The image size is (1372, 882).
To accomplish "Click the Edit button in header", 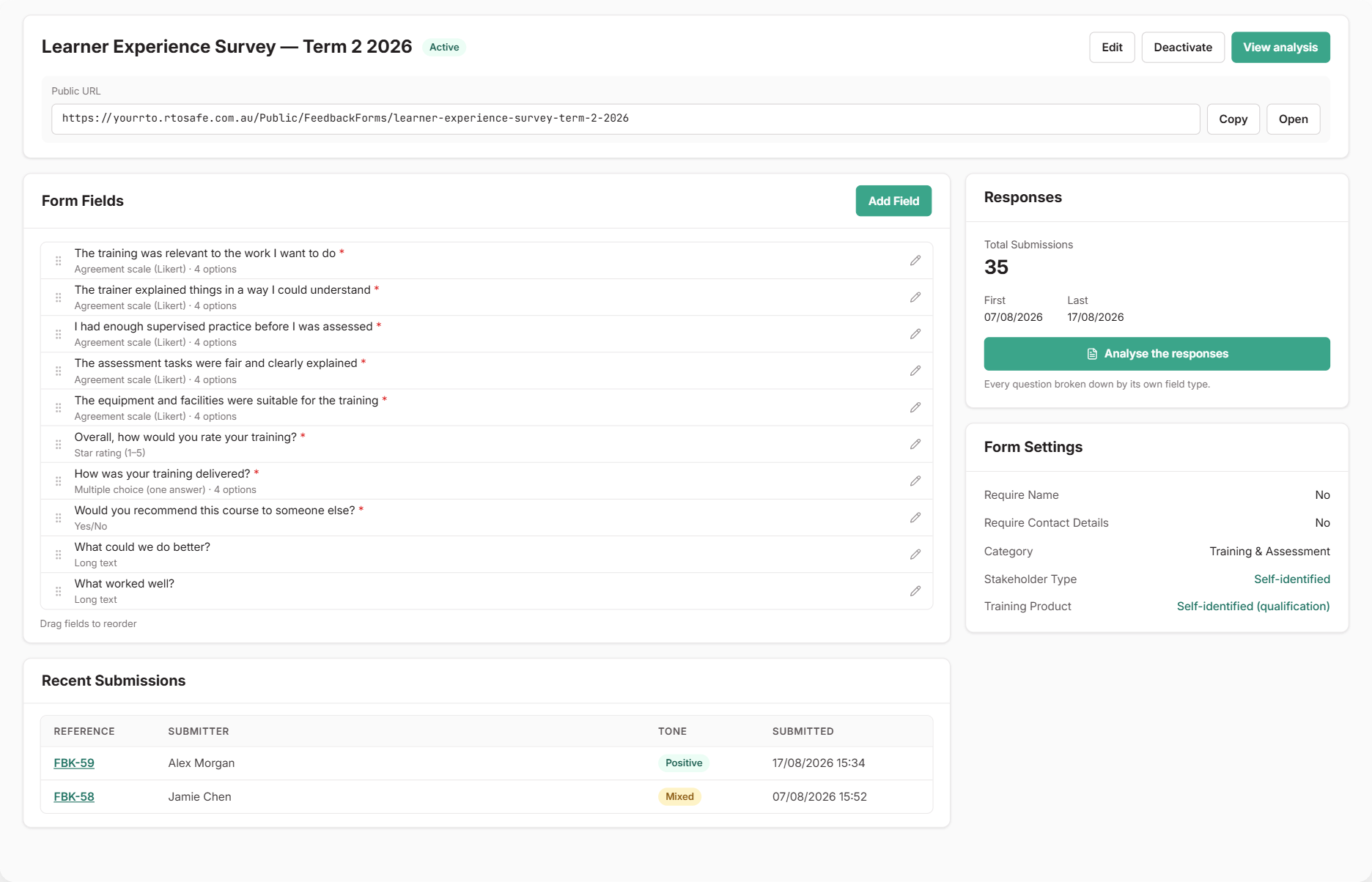I will 1112,48.
